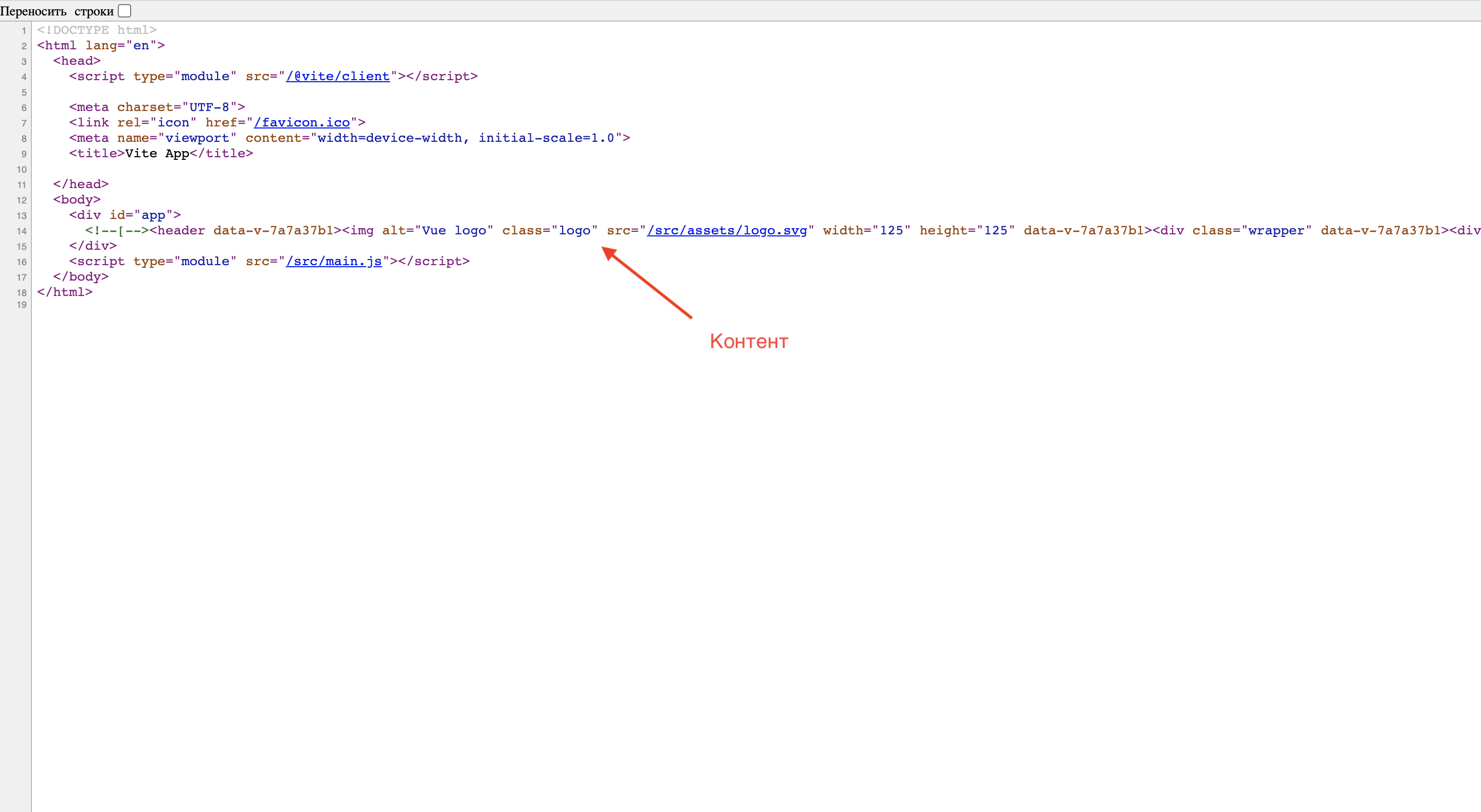The height and width of the screenshot is (812, 1481).
Task: Click the meta viewport content value
Action: 466,138
